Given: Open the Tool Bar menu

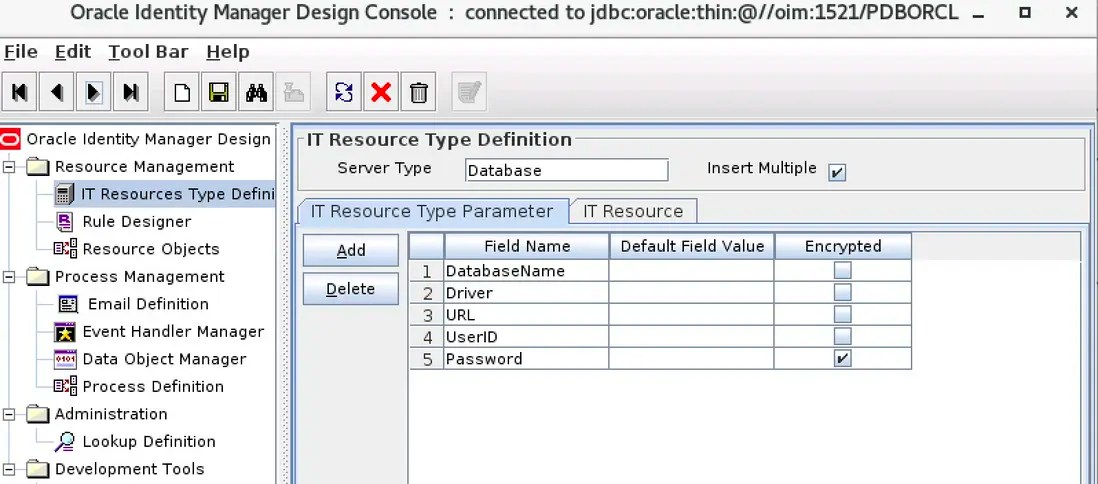Looking at the screenshot, I should 148,52.
